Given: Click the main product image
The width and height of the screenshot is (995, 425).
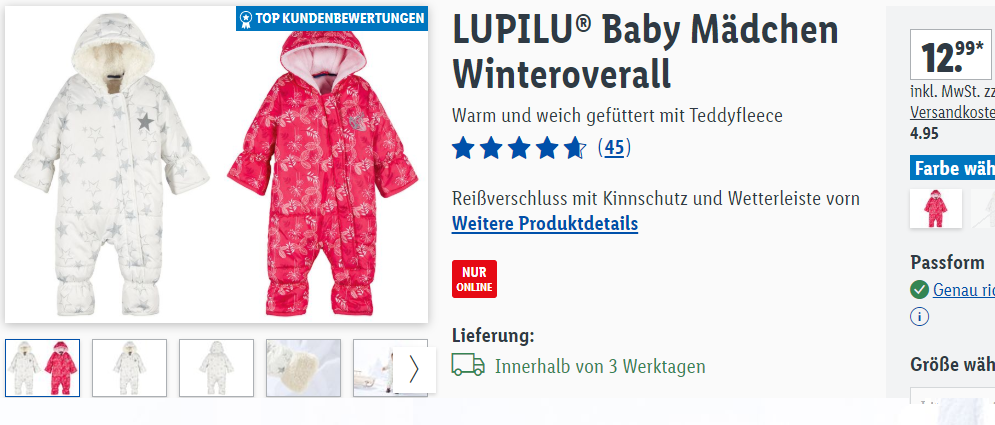Looking at the screenshot, I should pos(216,164).
